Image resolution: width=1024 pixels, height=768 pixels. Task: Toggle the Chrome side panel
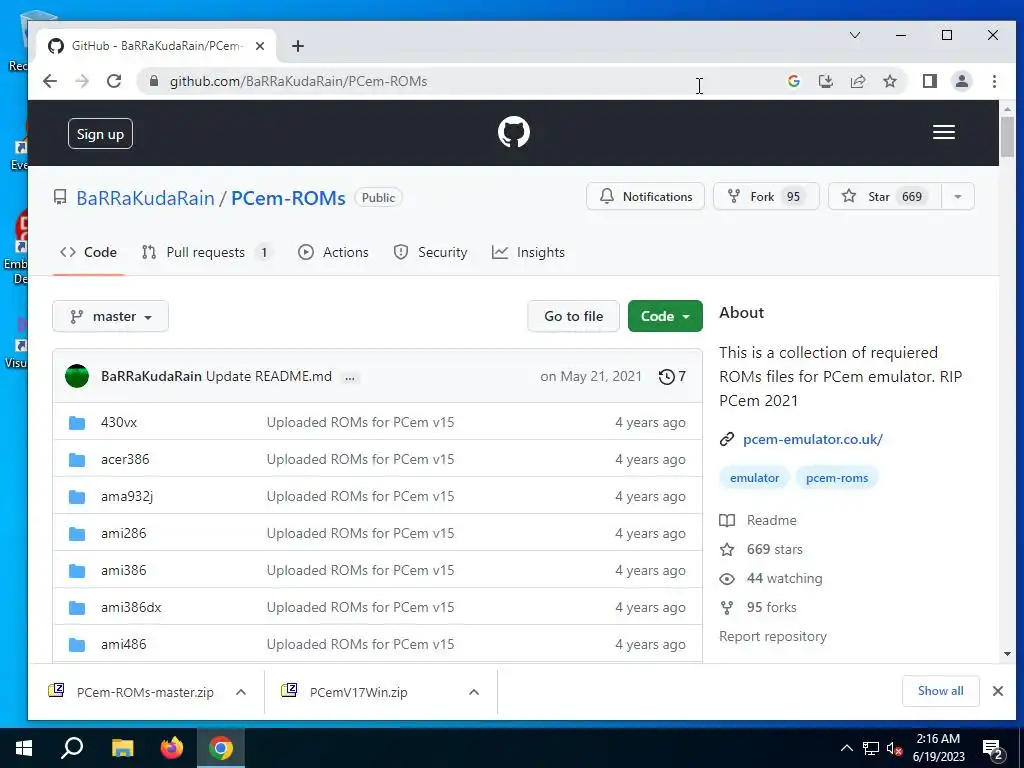click(929, 81)
